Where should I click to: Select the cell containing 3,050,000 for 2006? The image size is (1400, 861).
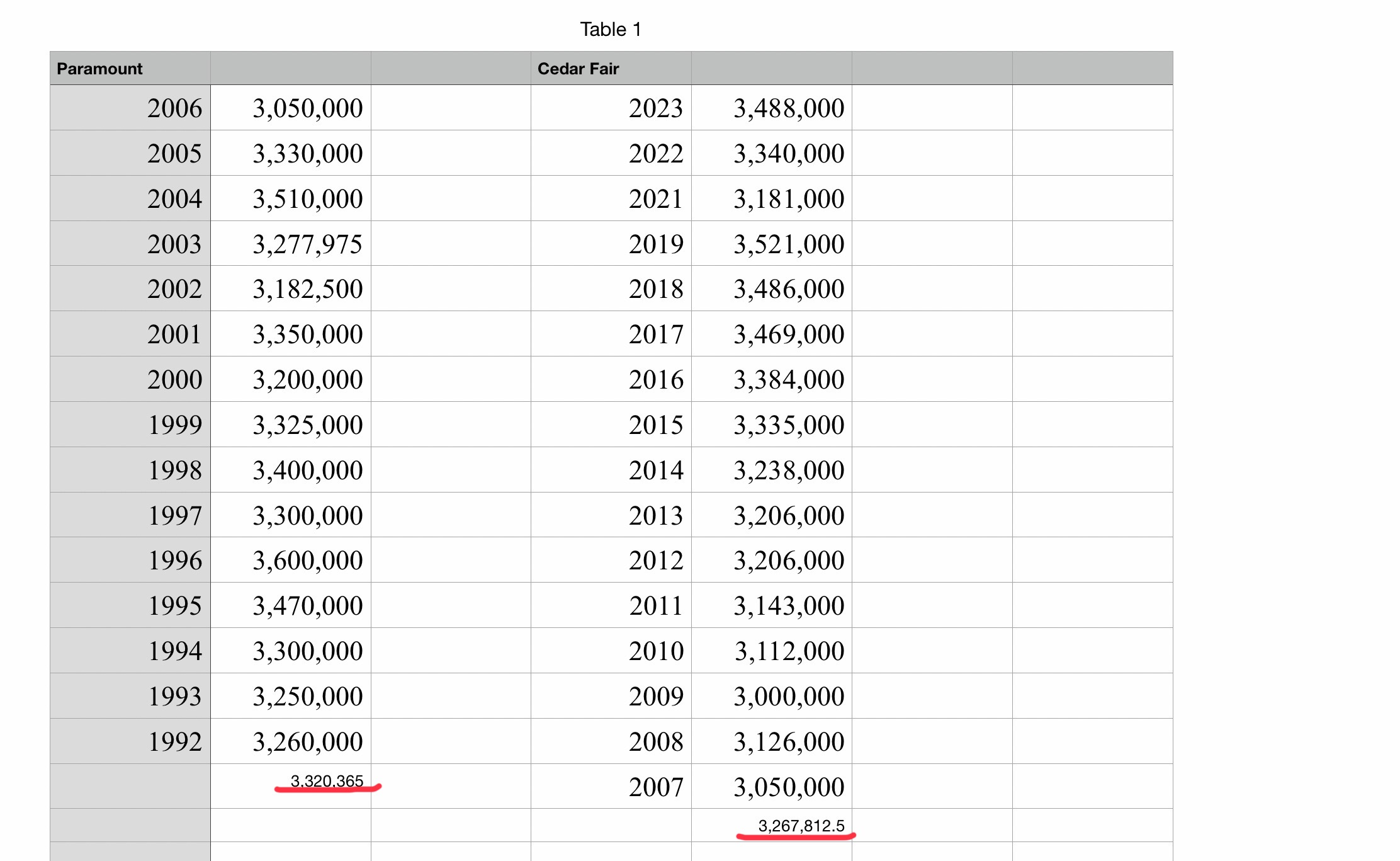[291, 108]
